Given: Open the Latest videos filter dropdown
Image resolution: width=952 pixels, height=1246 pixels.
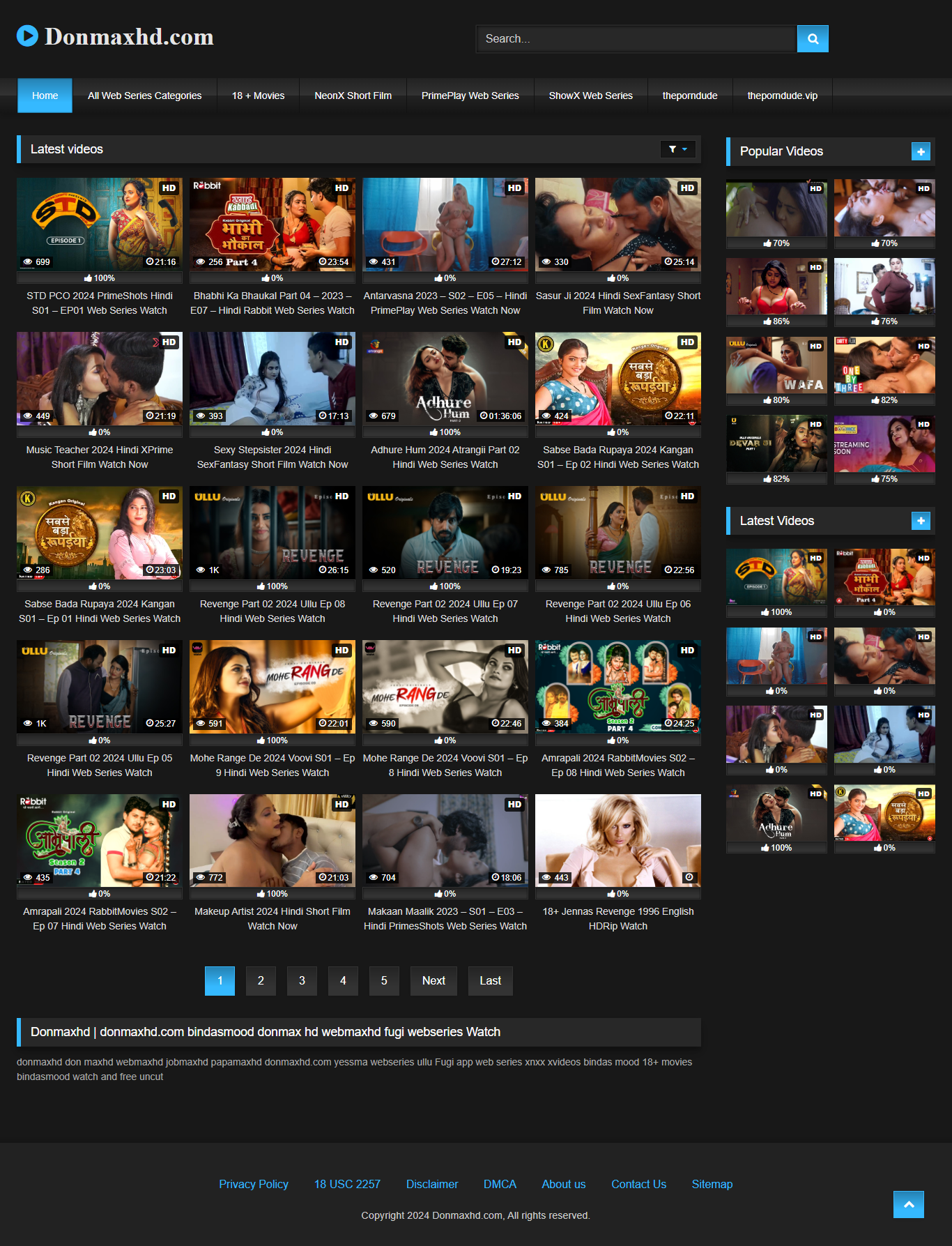Looking at the screenshot, I should click(x=678, y=149).
